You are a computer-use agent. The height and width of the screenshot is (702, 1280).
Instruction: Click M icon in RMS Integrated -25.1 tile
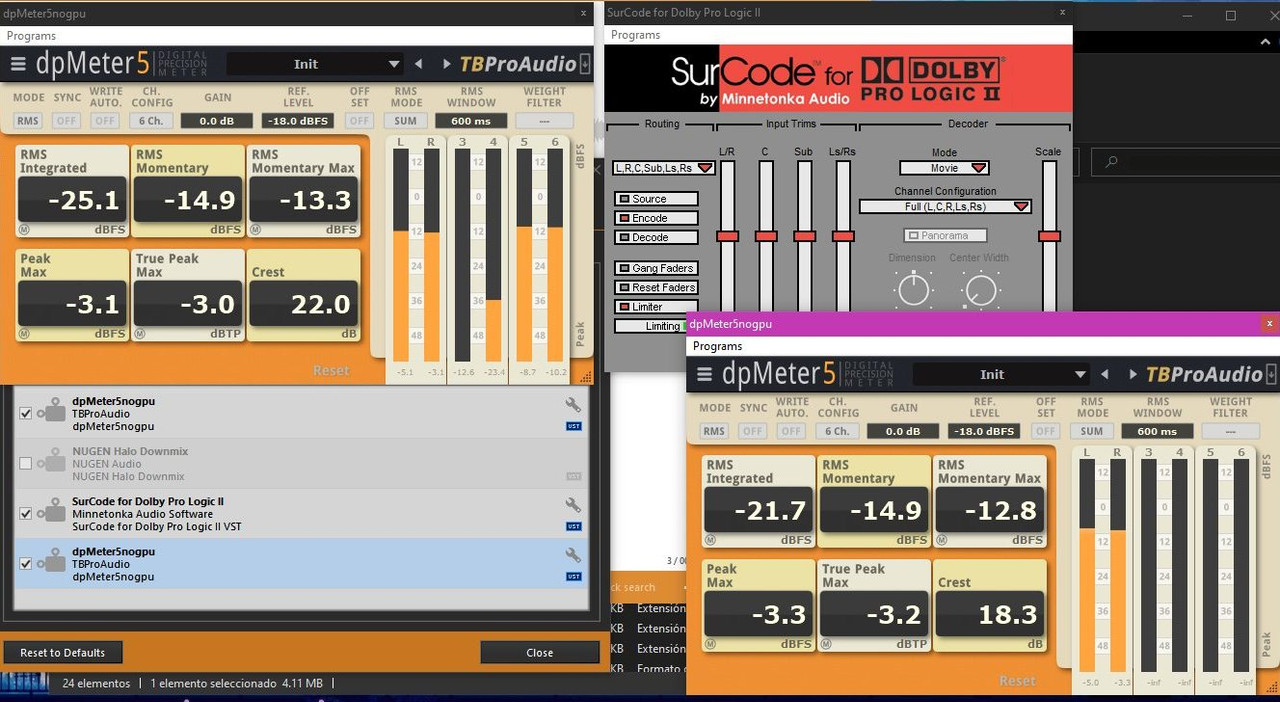click(x=24, y=230)
